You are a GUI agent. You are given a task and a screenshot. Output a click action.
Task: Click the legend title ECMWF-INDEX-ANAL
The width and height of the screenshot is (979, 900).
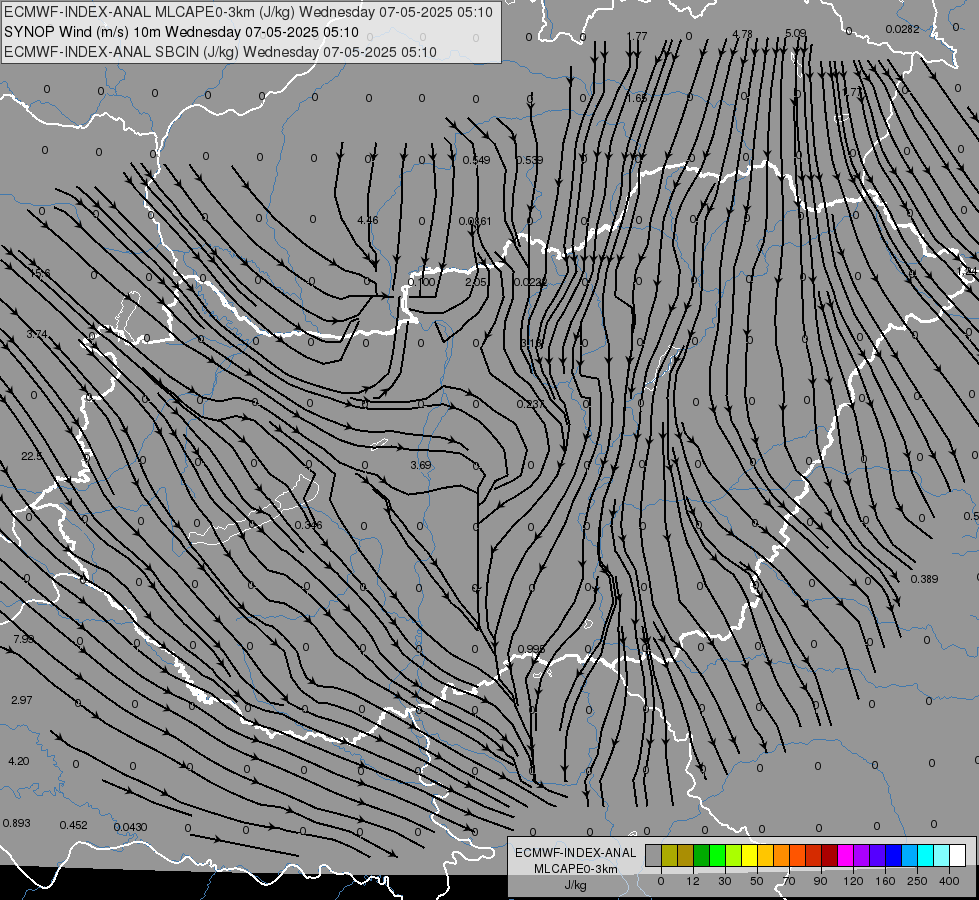coord(576,853)
